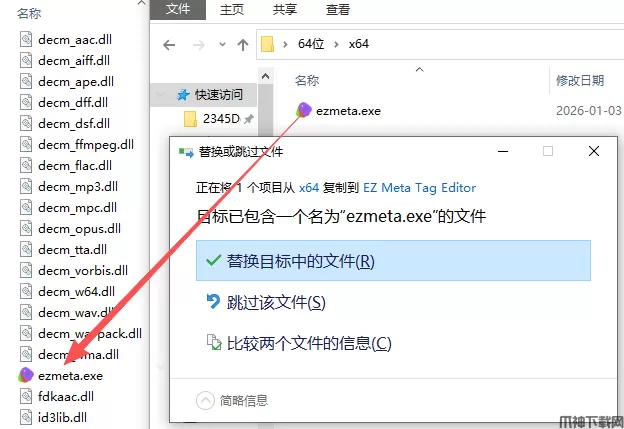Click the EZ Meta Tag Editor destination link
Screen dimensions: 624x429
(x=419, y=187)
